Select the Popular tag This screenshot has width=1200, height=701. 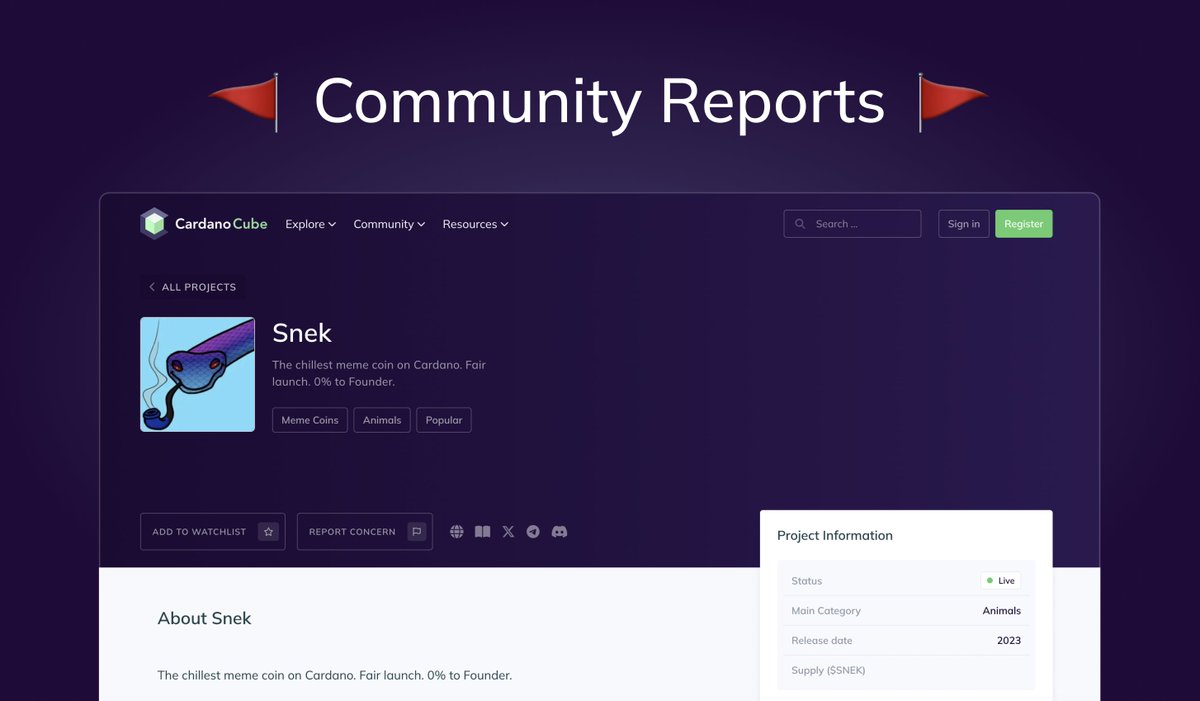click(x=444, y=420)
